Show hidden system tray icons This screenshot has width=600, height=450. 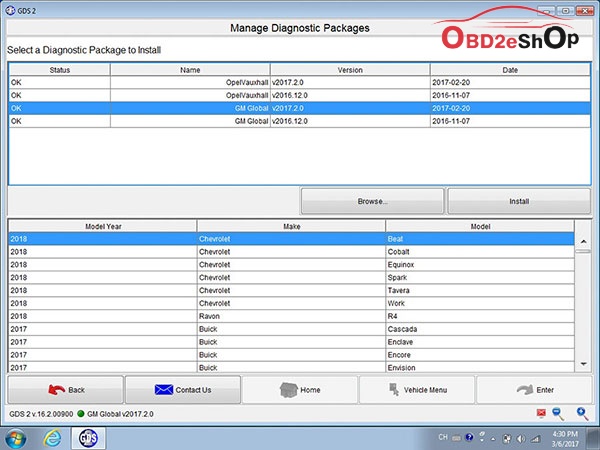494,439
